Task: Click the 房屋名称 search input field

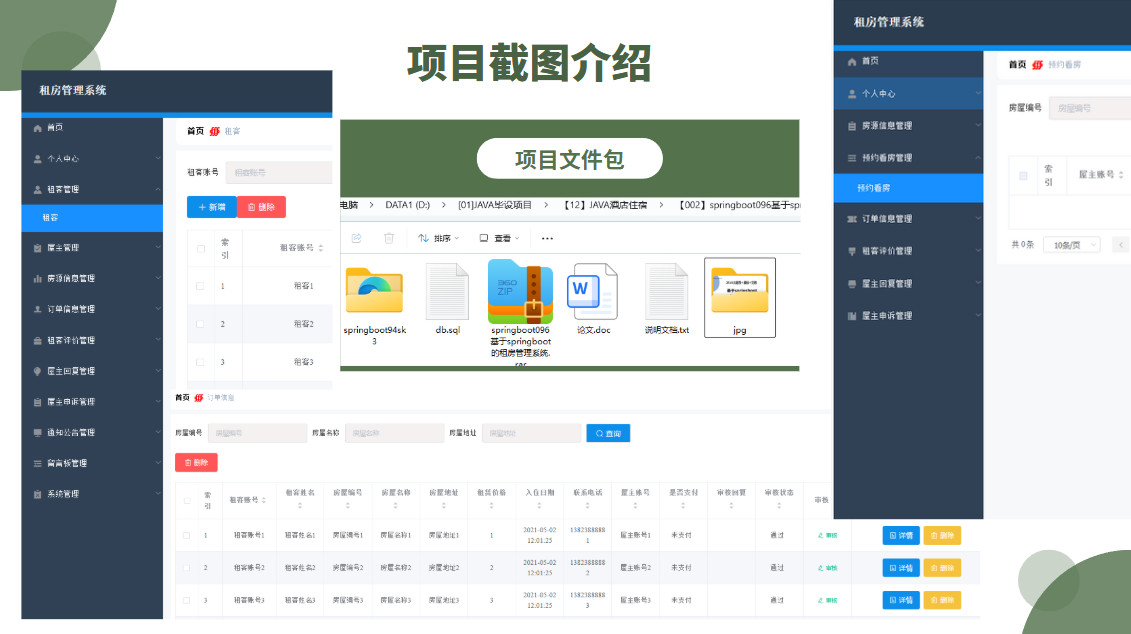Action: click(x=395, y=433)
